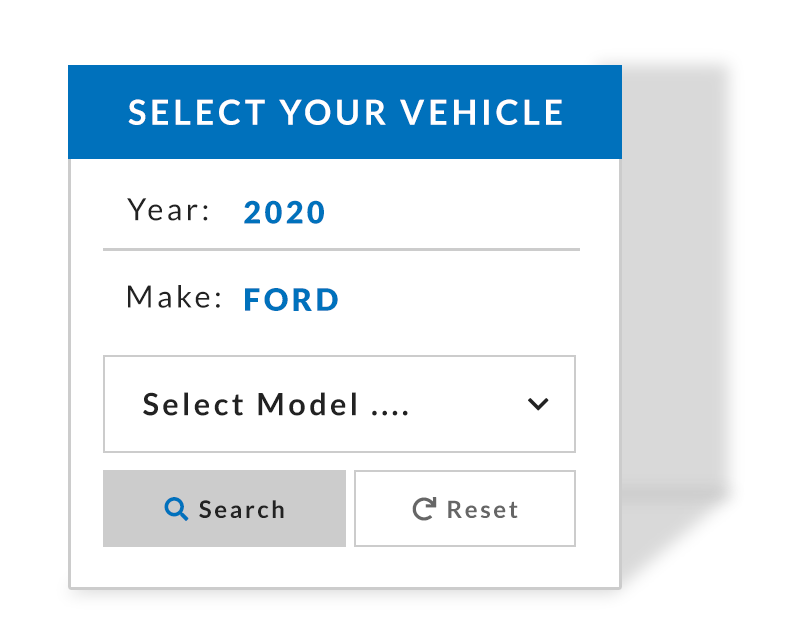The image size is (800, 640).
Task: Change the selected year 2020
Action: click(x=285, y=212)
